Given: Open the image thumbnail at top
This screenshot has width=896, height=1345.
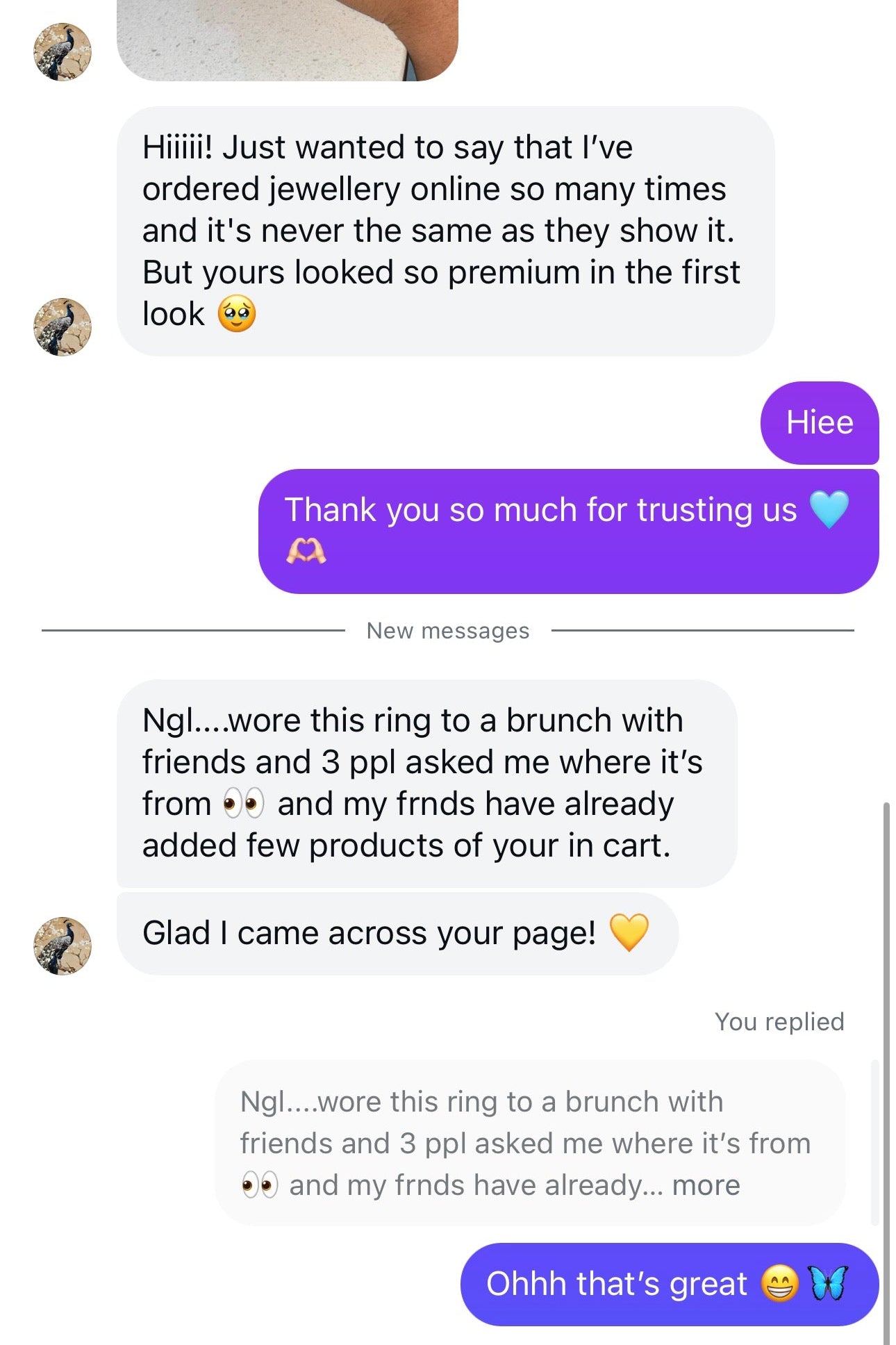Looking at the screenshot, I should (288, 40).
